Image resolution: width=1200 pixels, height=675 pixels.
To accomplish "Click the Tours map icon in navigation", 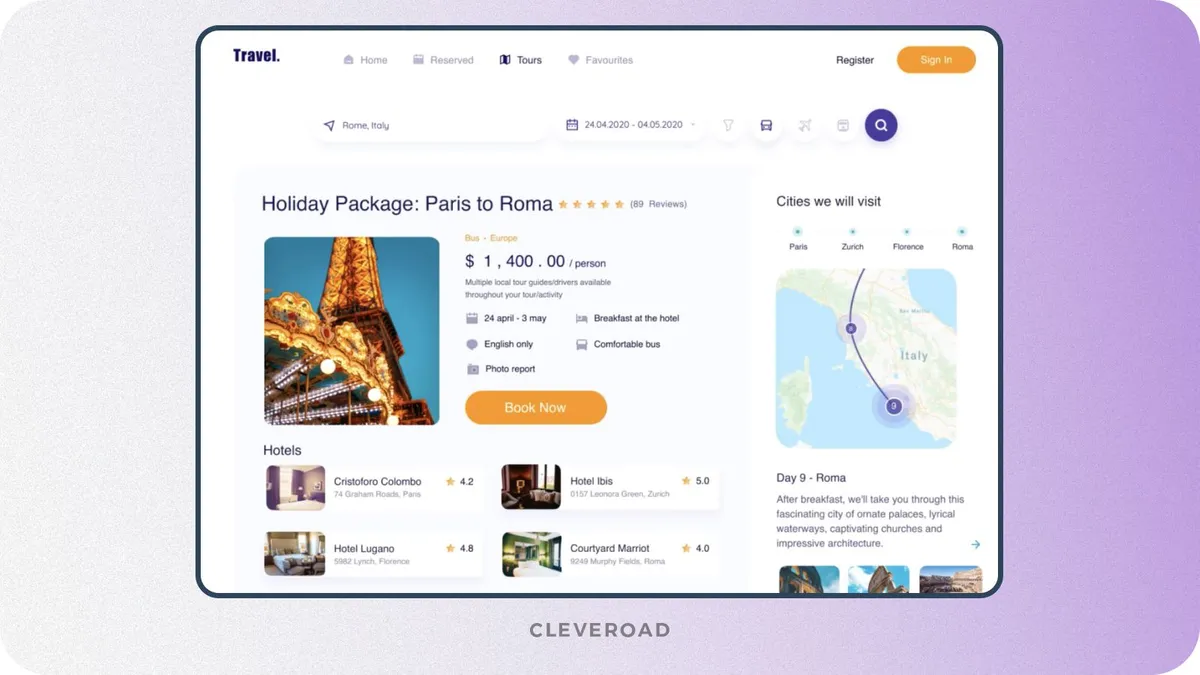I will tap(505, 60).
